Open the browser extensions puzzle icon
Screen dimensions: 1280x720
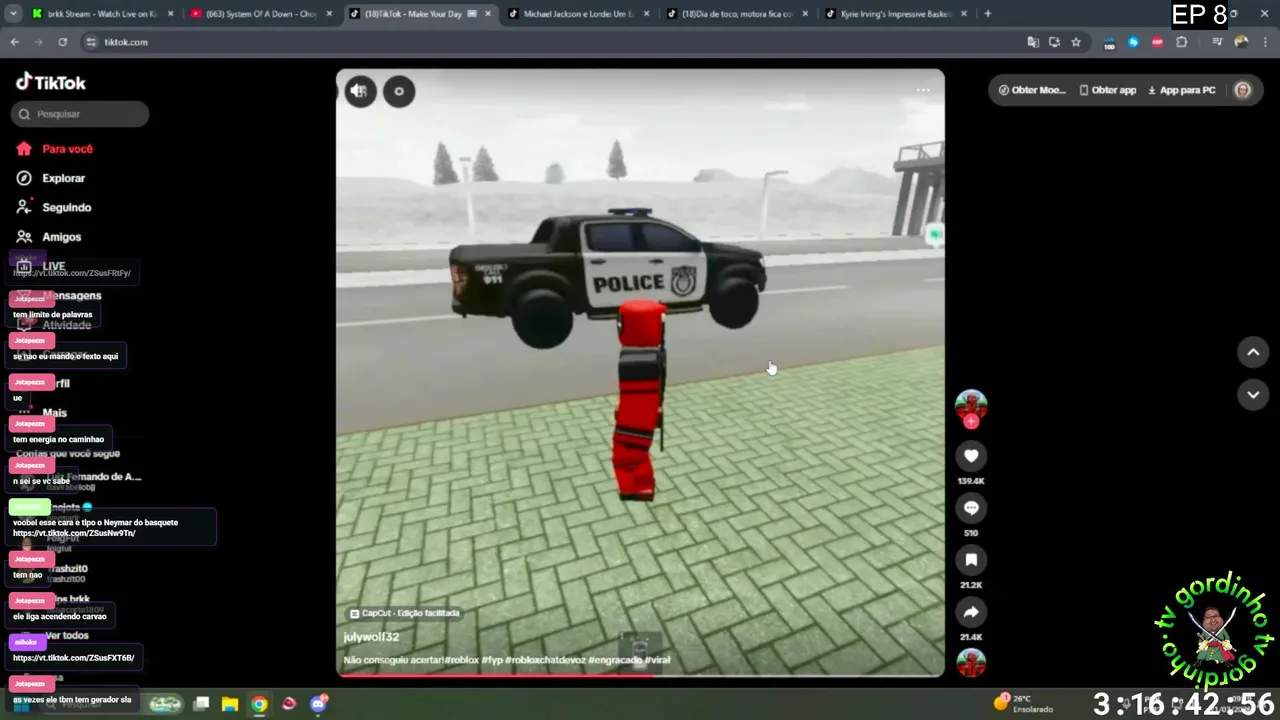coord(1182,42)
